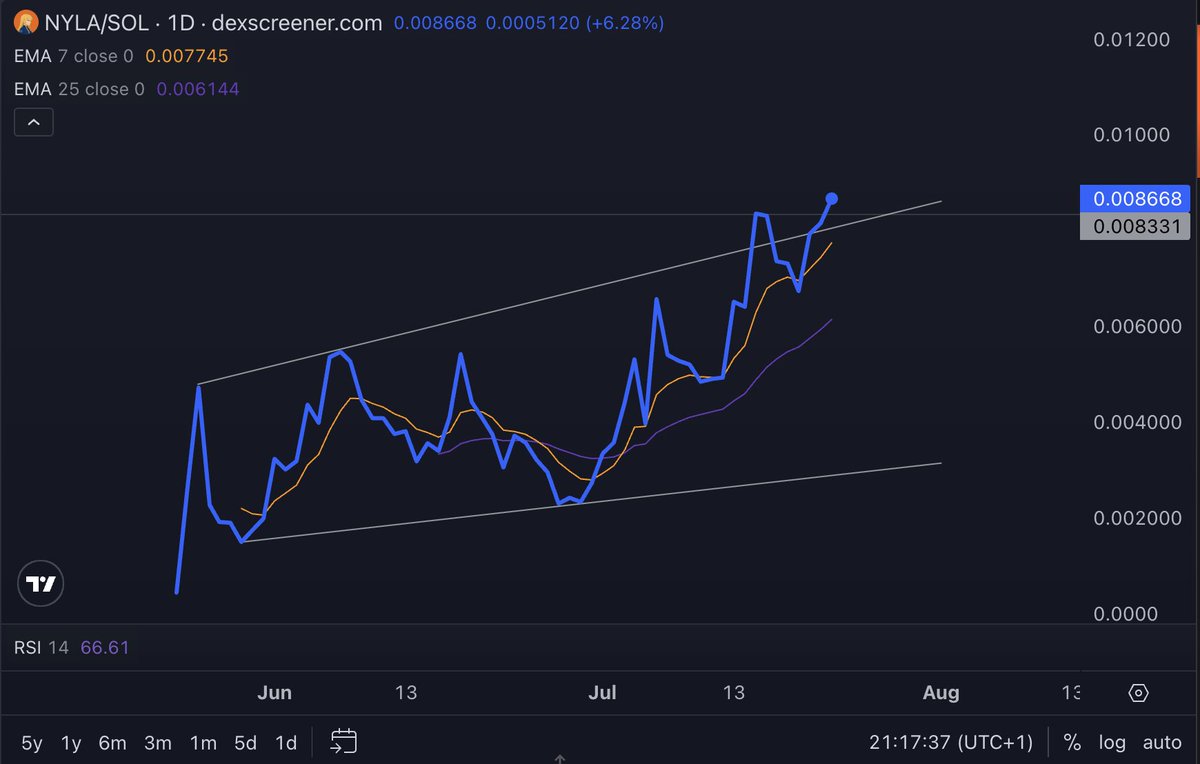Collapse the indicator legend chevron

click(34, 123)
